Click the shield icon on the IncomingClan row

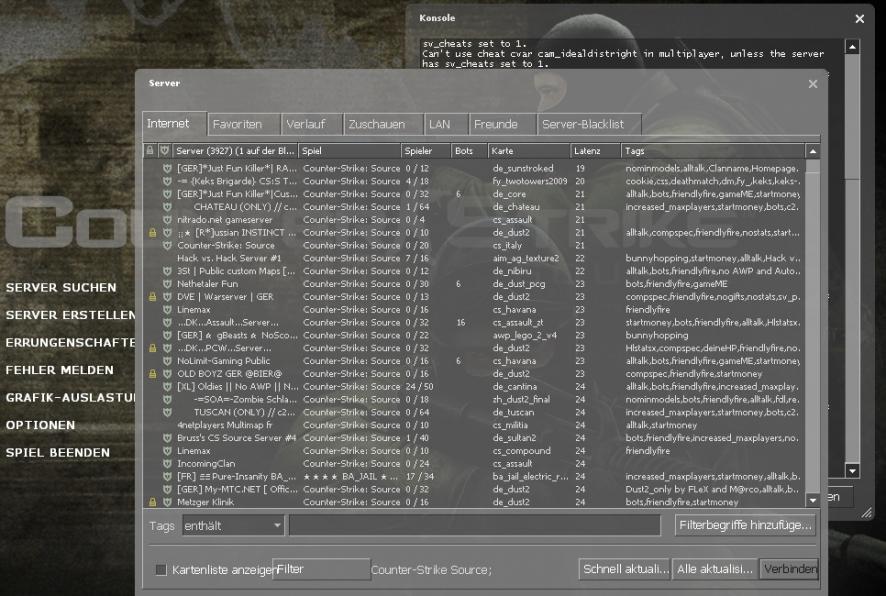(x=167, y=464)
